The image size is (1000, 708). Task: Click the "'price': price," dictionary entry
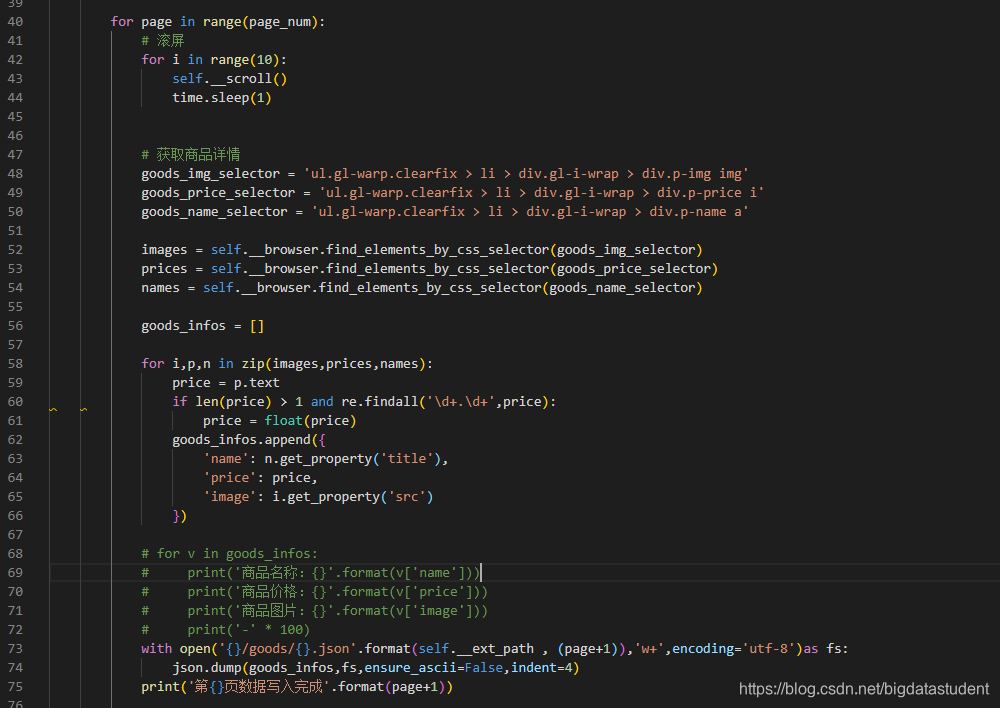click(260, 478)
